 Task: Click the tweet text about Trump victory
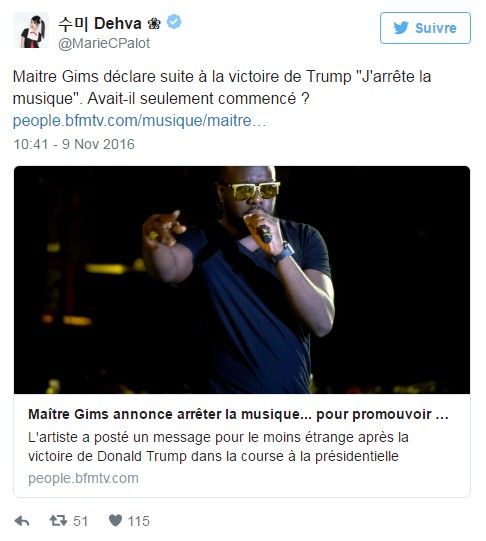tap(222, 88)
